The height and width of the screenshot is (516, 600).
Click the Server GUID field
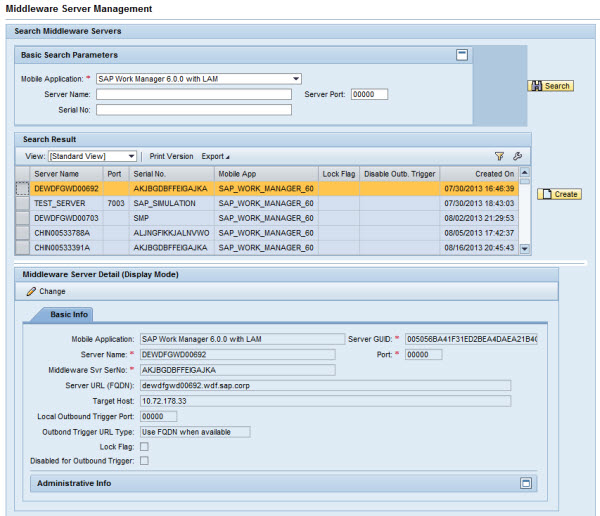471,339
